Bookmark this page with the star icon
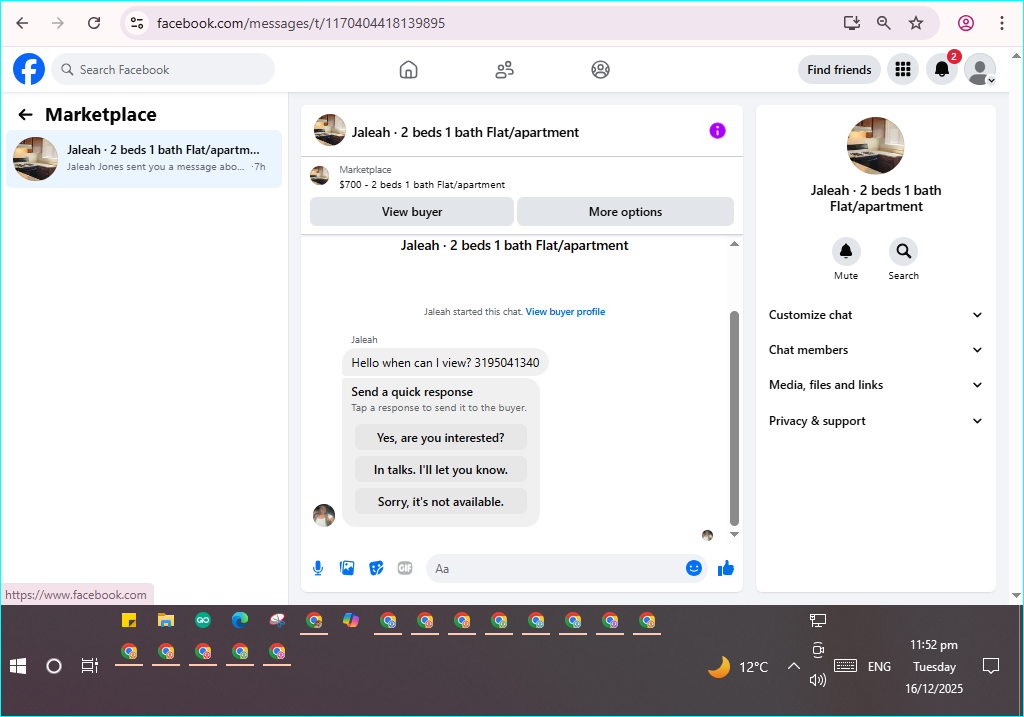 [x=916, y=24]
